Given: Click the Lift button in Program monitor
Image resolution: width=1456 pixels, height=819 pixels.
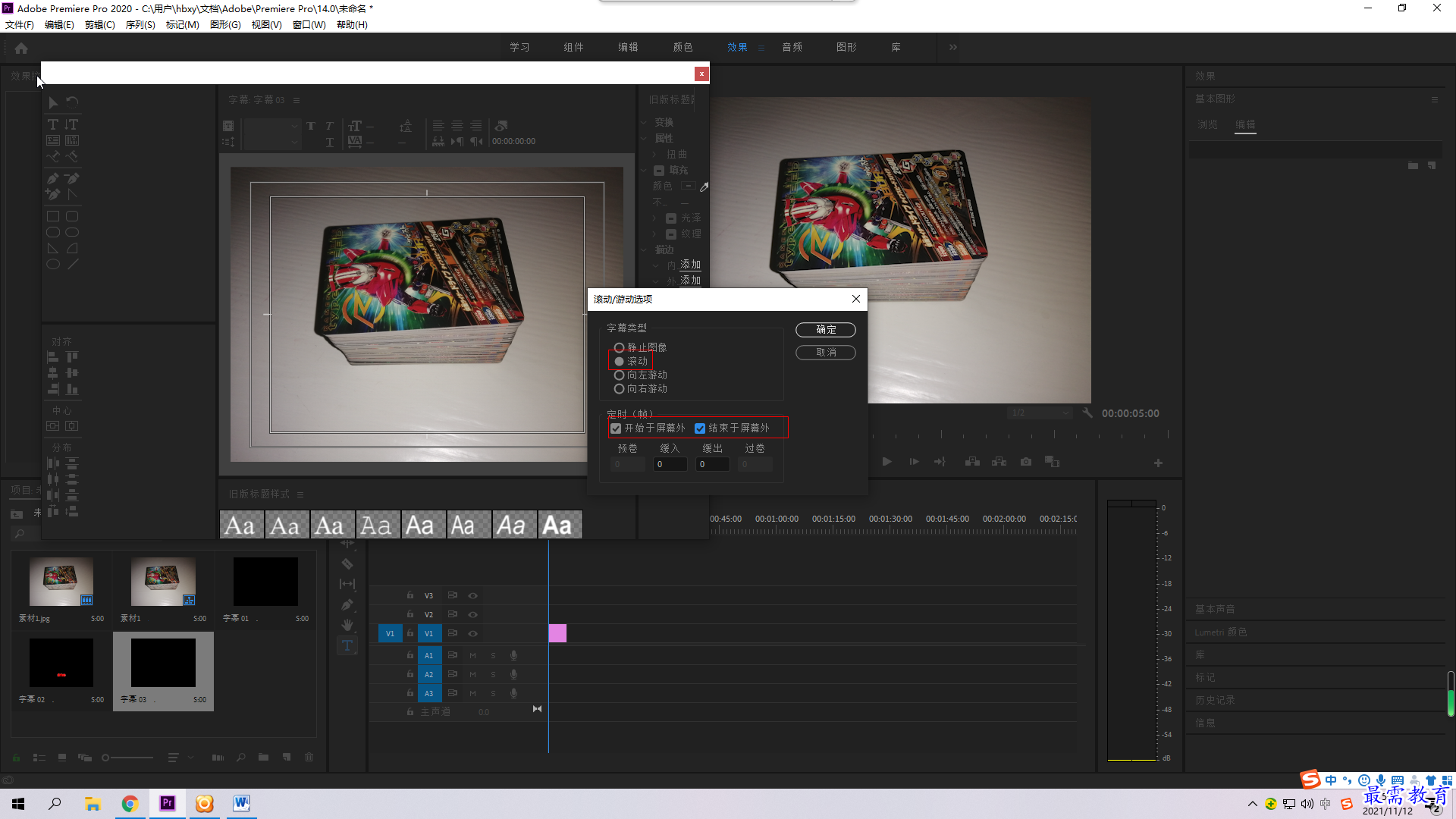Looking at the screenshot, I should [x=972, y=462].
